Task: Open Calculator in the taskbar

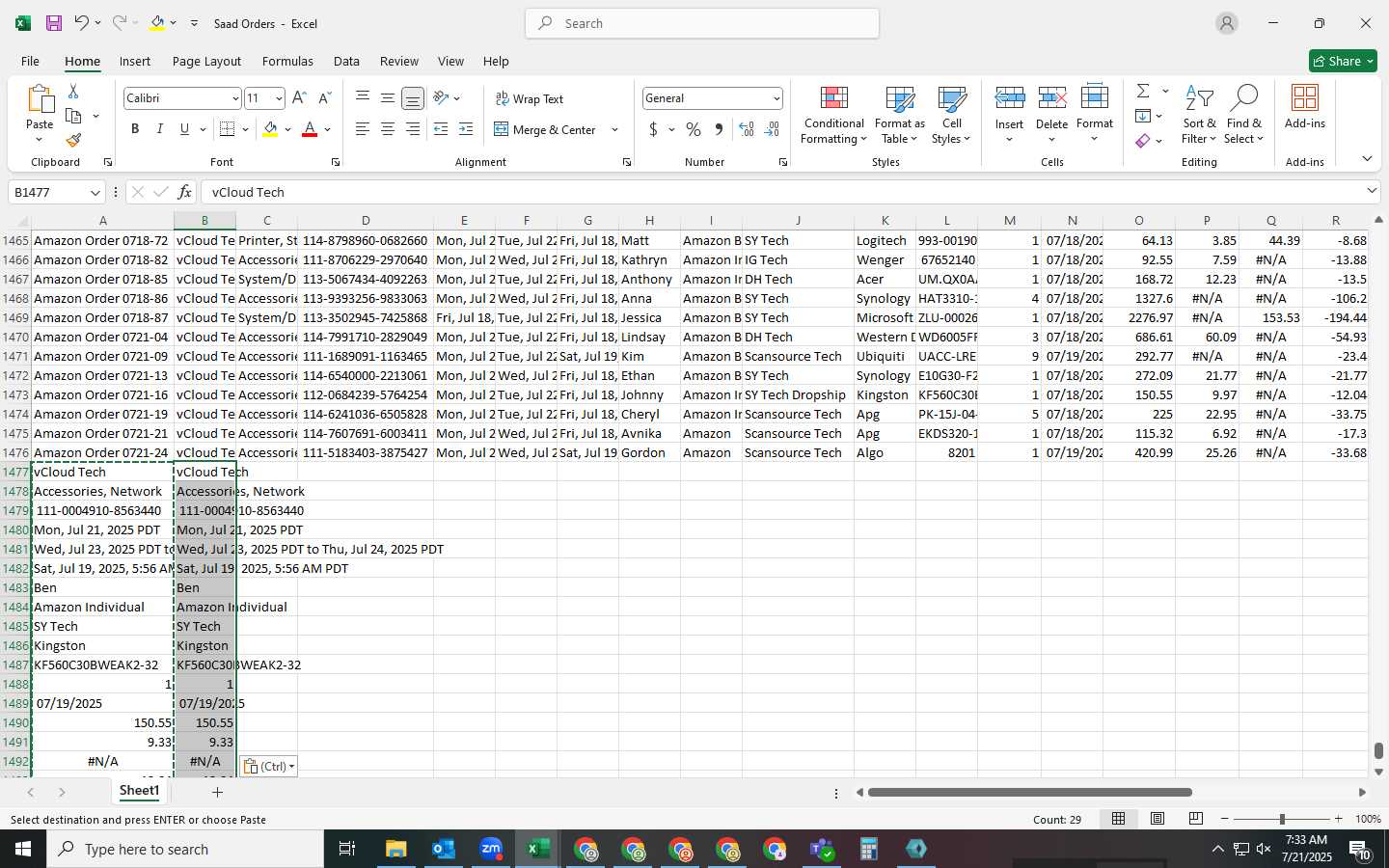Action: click(x=868, y=849)
